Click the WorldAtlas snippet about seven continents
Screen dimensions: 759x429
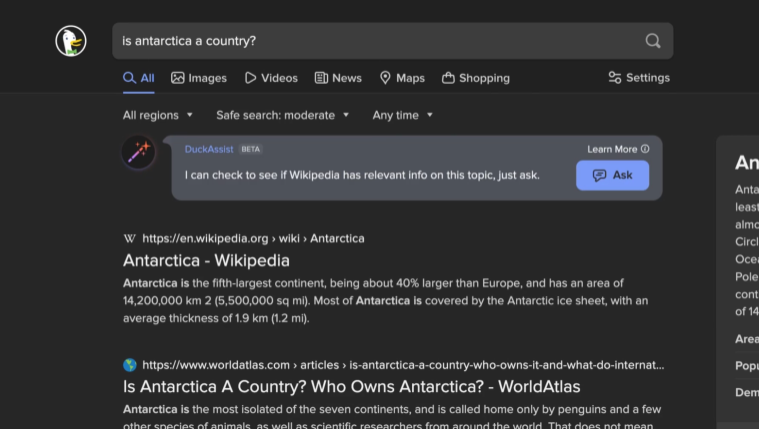point(392,416)
